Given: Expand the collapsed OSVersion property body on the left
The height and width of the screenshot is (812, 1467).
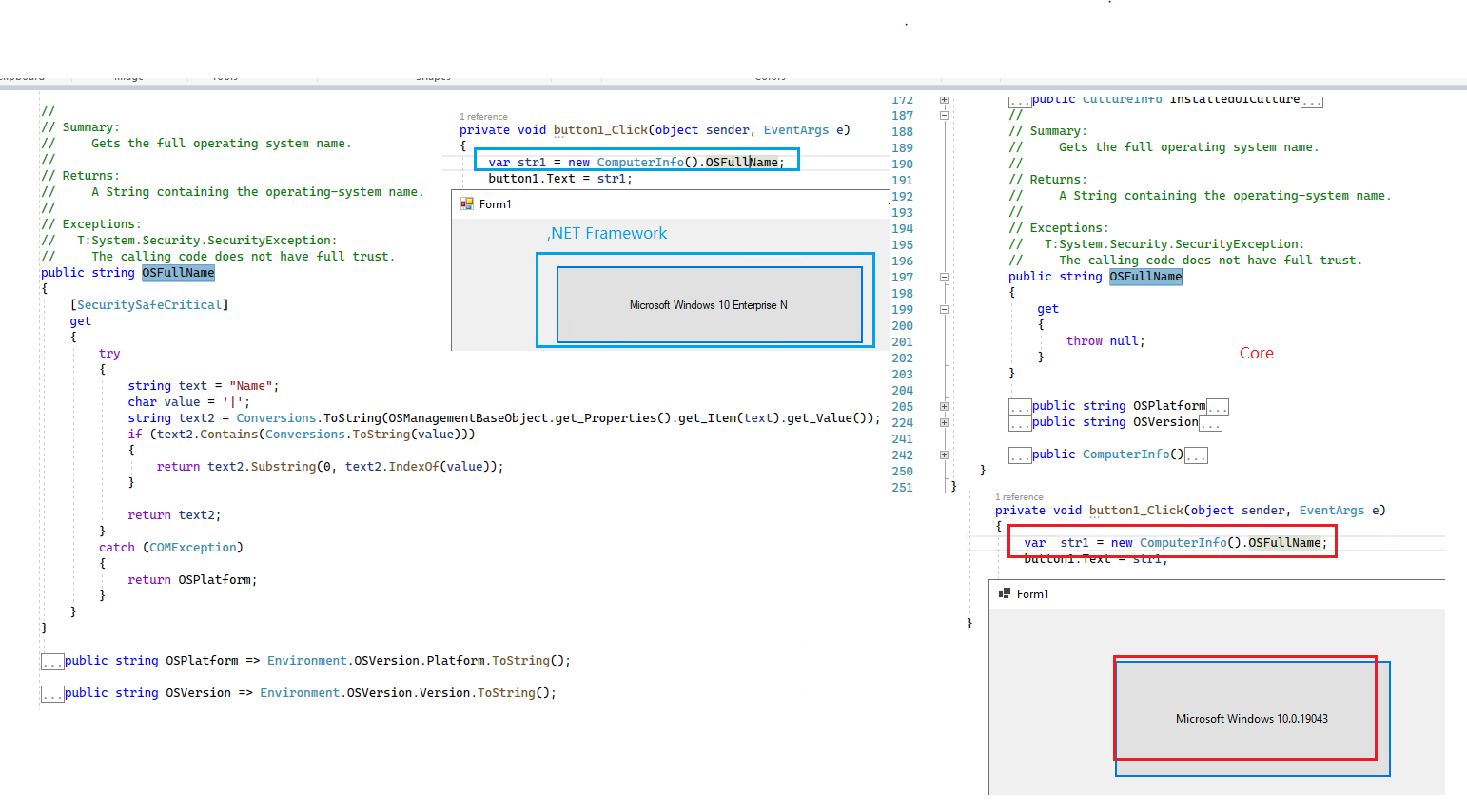Looking at the screenshot, I should click(x=52, y=692).
